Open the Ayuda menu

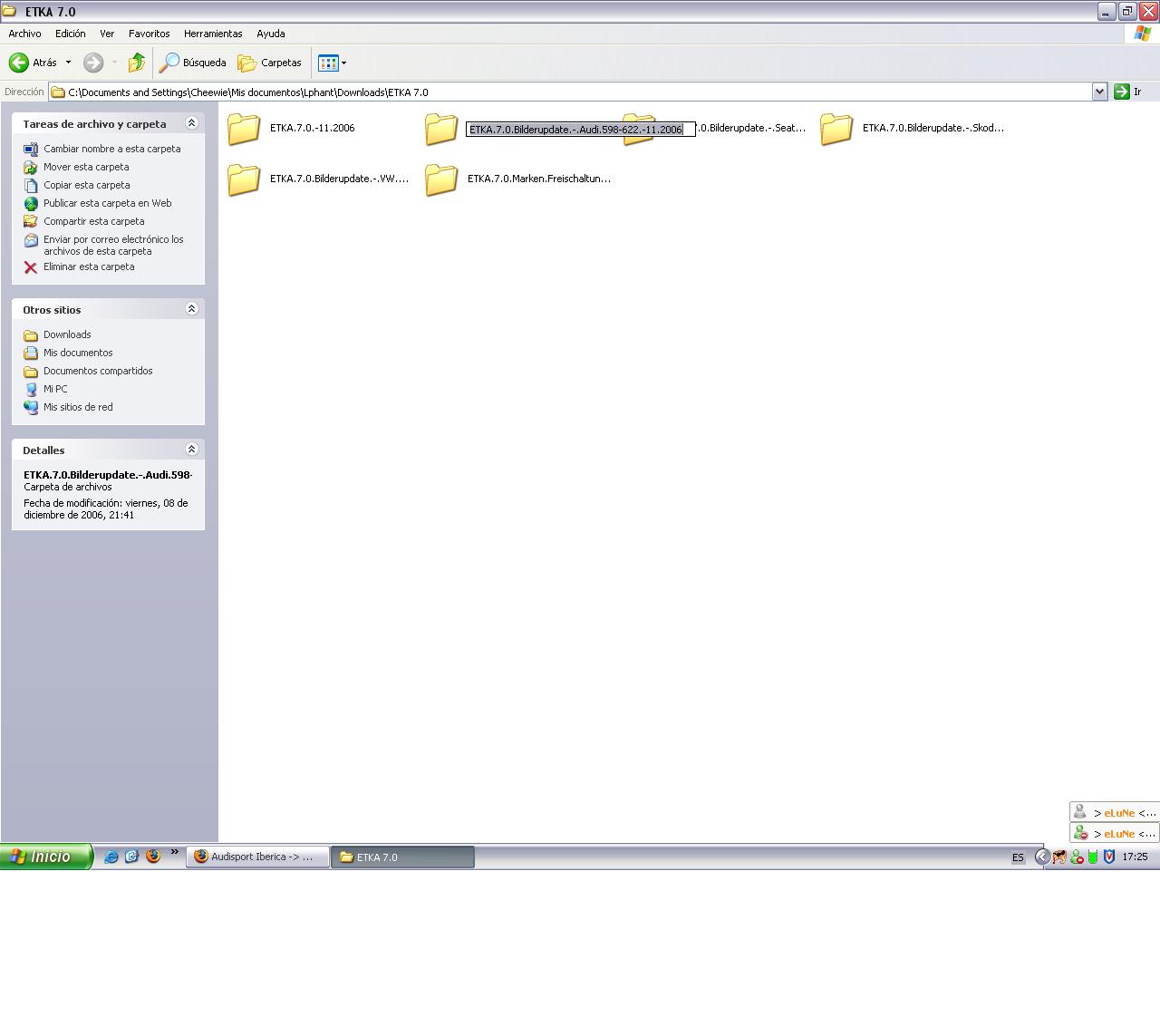pos(270,34)
